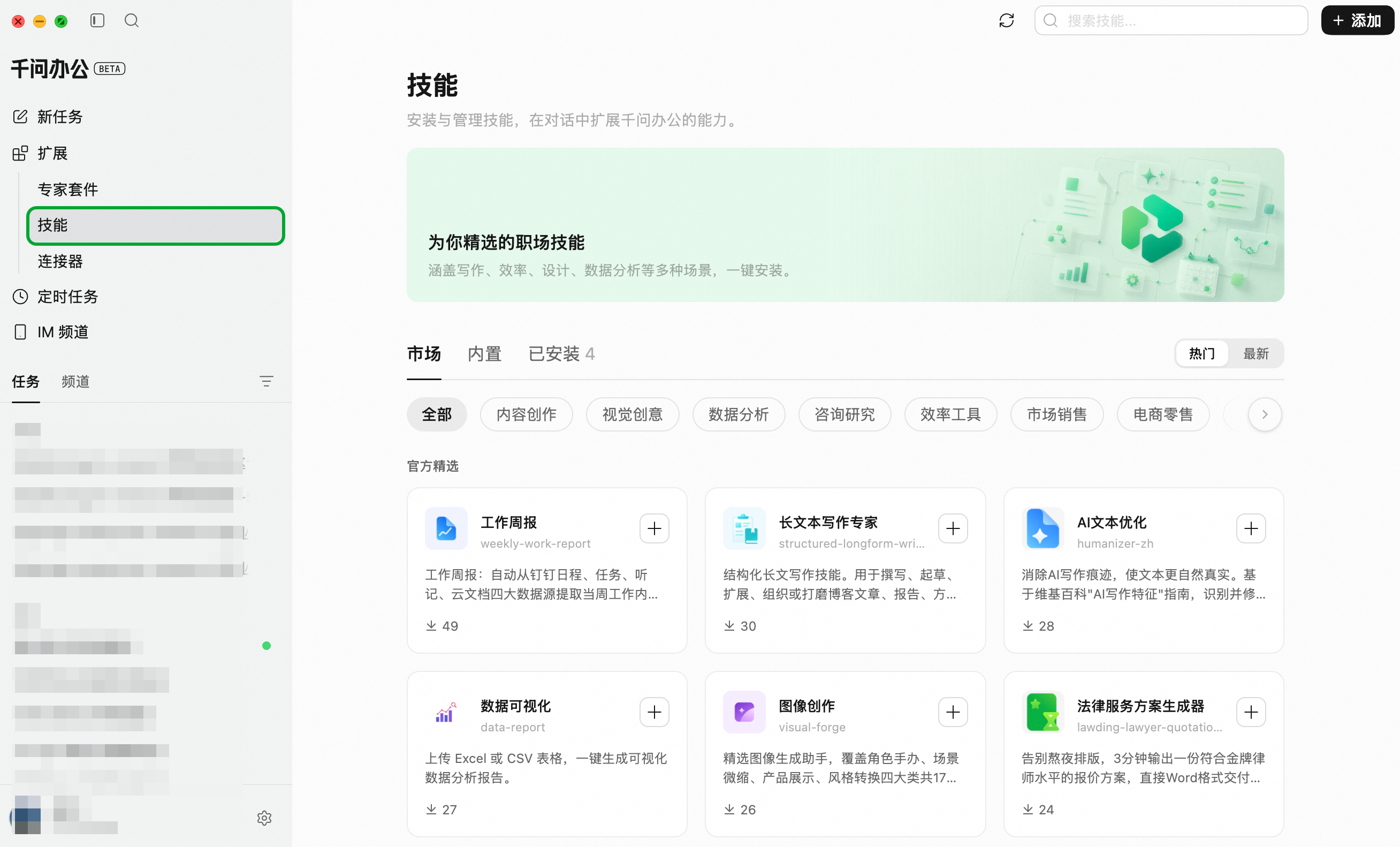
Task: Click the 法律服务方案生成器 card title
Action: [1140, 706]
